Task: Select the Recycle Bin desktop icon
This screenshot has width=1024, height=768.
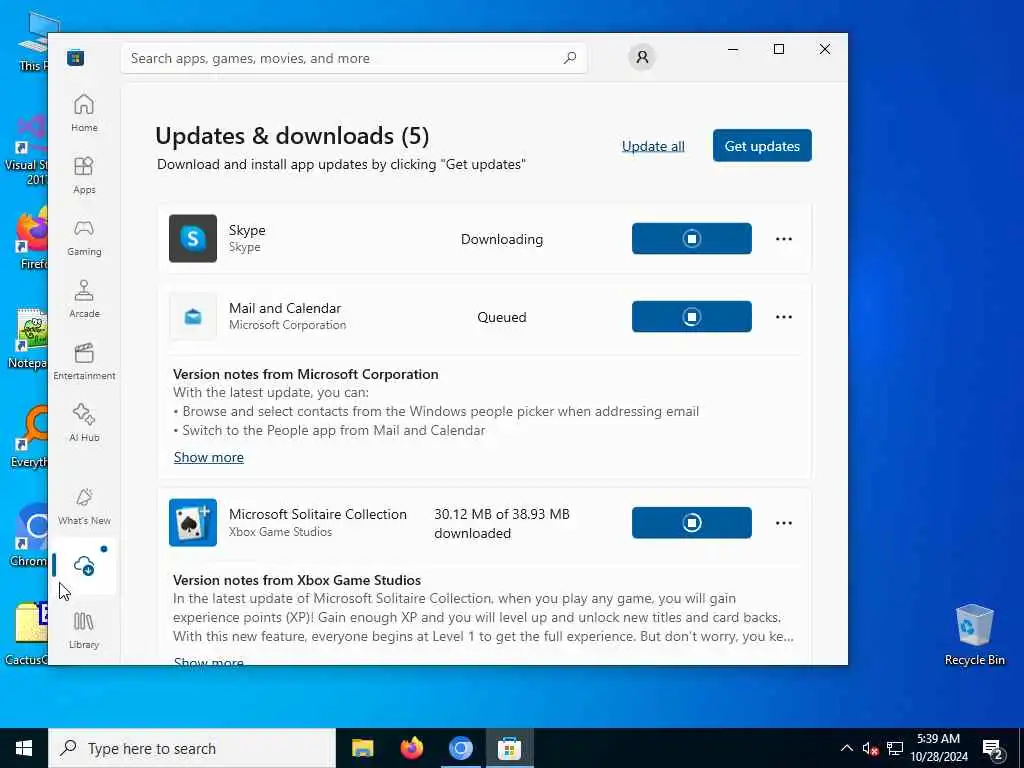Action: click(x=974, y=634)
